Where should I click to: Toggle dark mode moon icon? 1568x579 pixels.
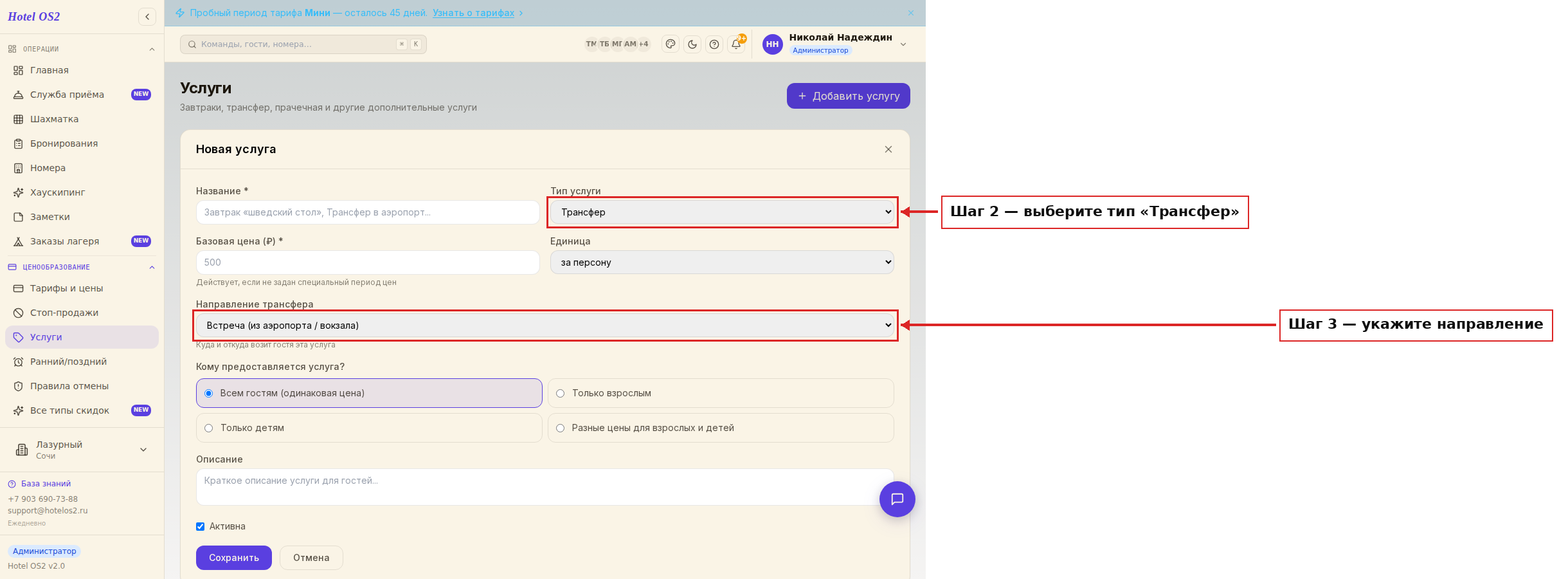(692, 44)
